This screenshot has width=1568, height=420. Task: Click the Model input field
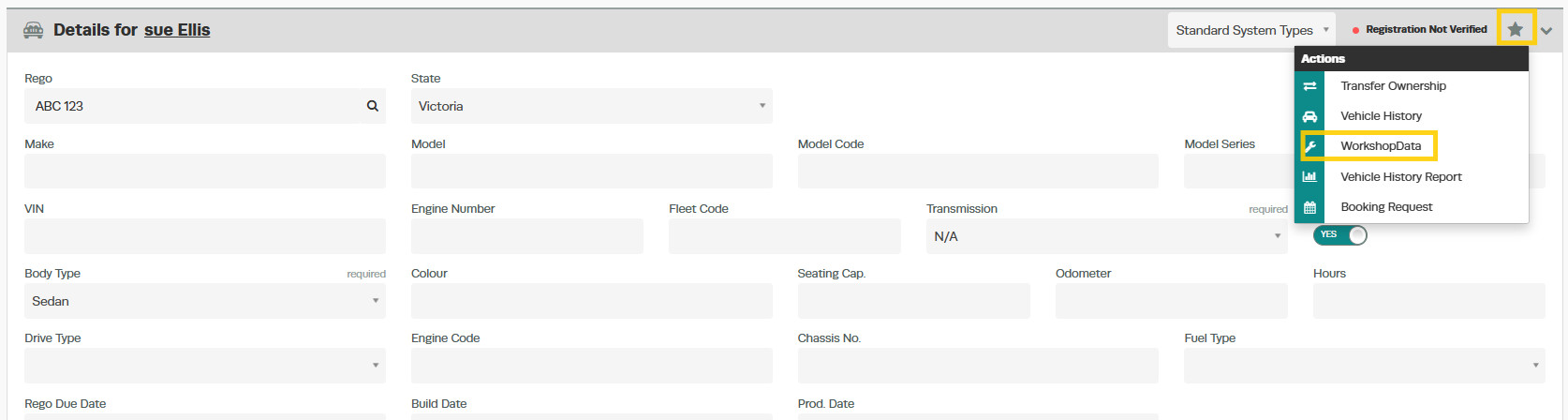(591, 171)
